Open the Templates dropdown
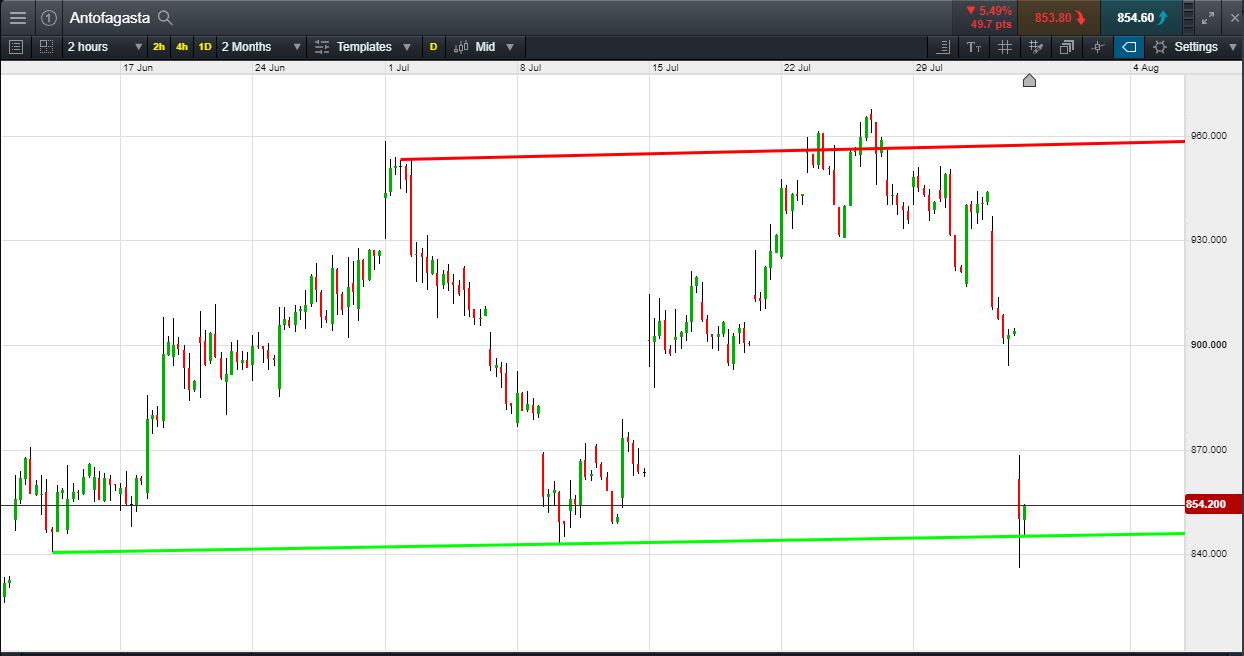The height and width of the screenshot is (656, 1244). (x=365, y=46)
